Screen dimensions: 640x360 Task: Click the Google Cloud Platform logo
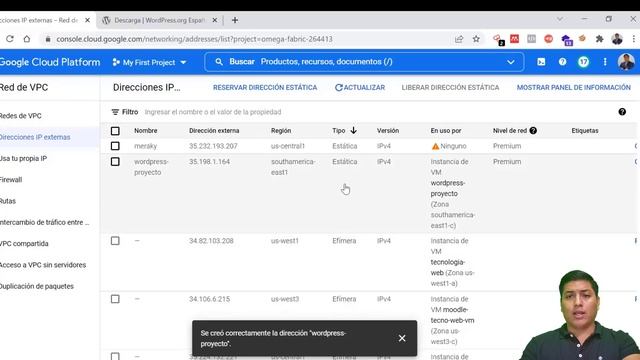coord(50,62)
